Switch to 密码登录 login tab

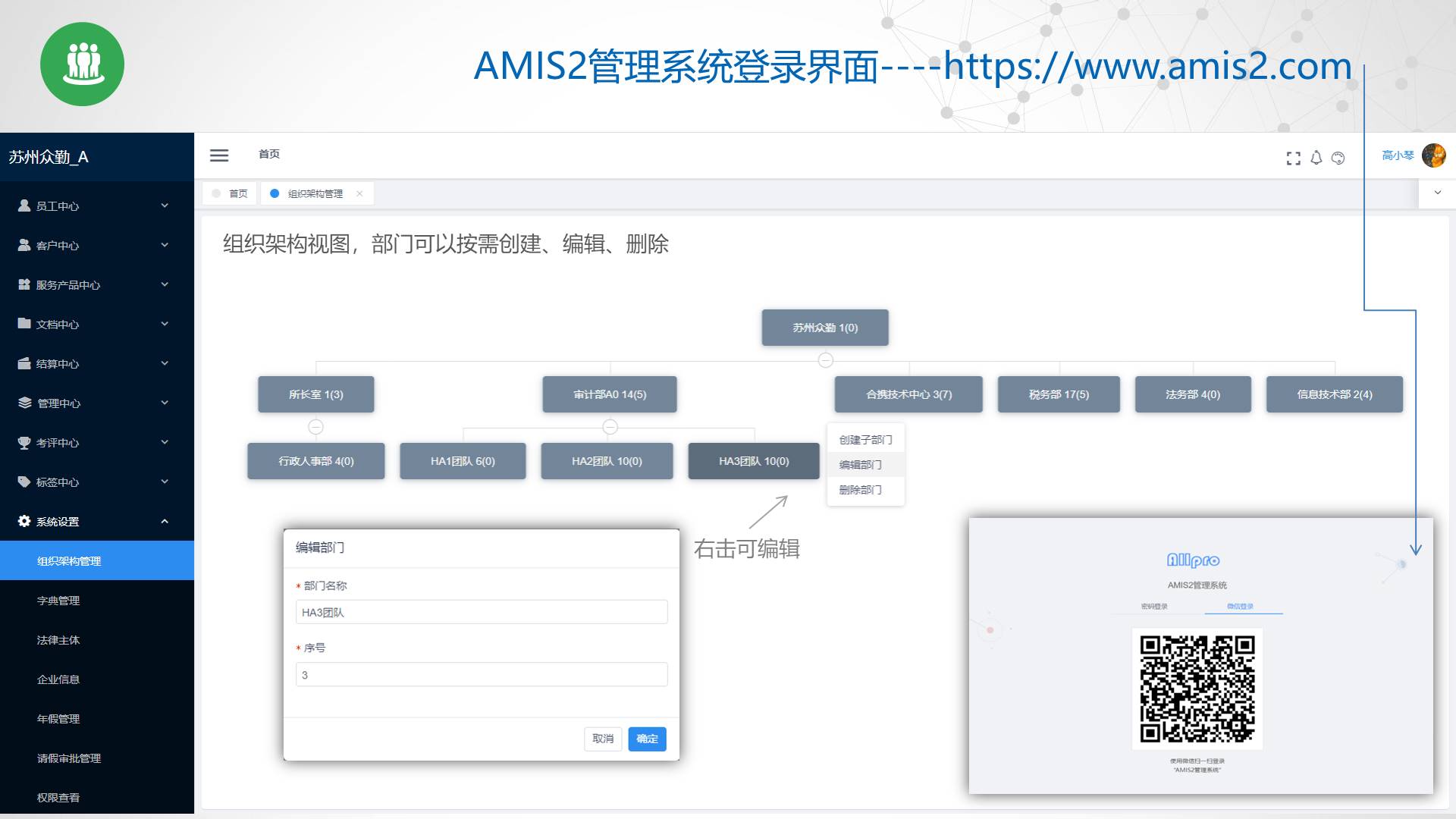(x=1154, y=606)
